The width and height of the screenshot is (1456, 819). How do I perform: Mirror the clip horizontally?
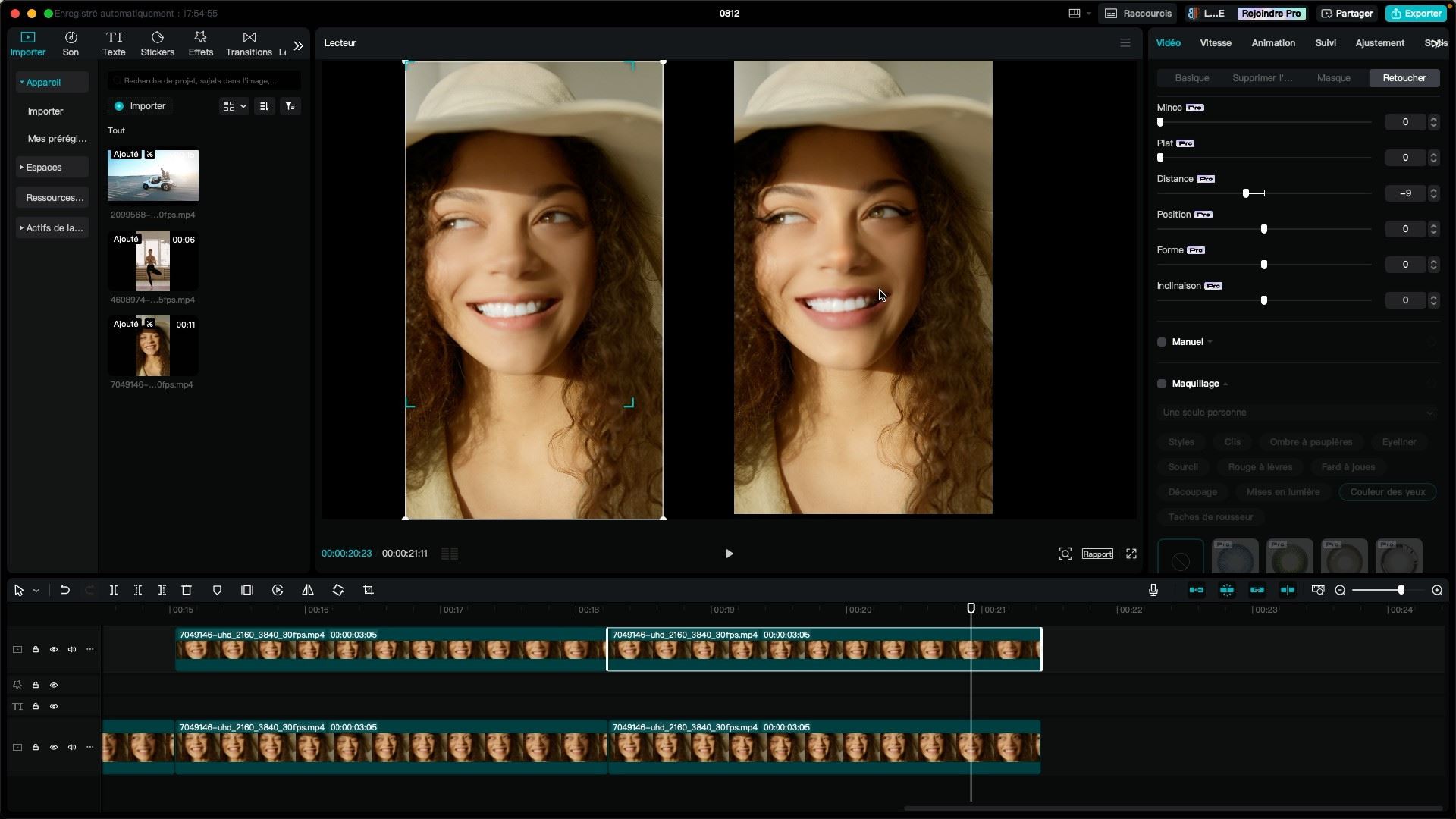click(x=308, y=590)
